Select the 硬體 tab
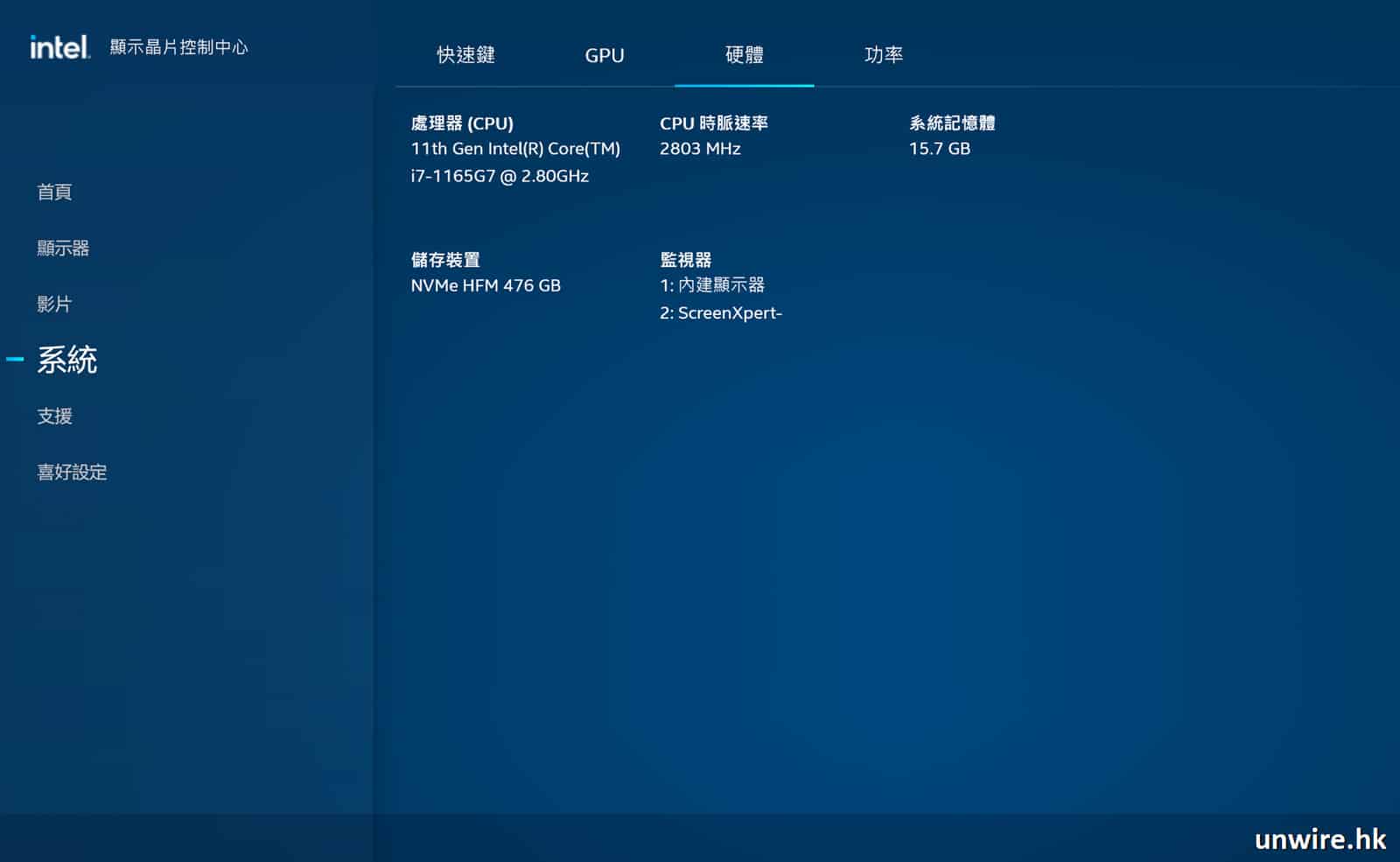Screen dimensions: 1400x862 [744, 55]
